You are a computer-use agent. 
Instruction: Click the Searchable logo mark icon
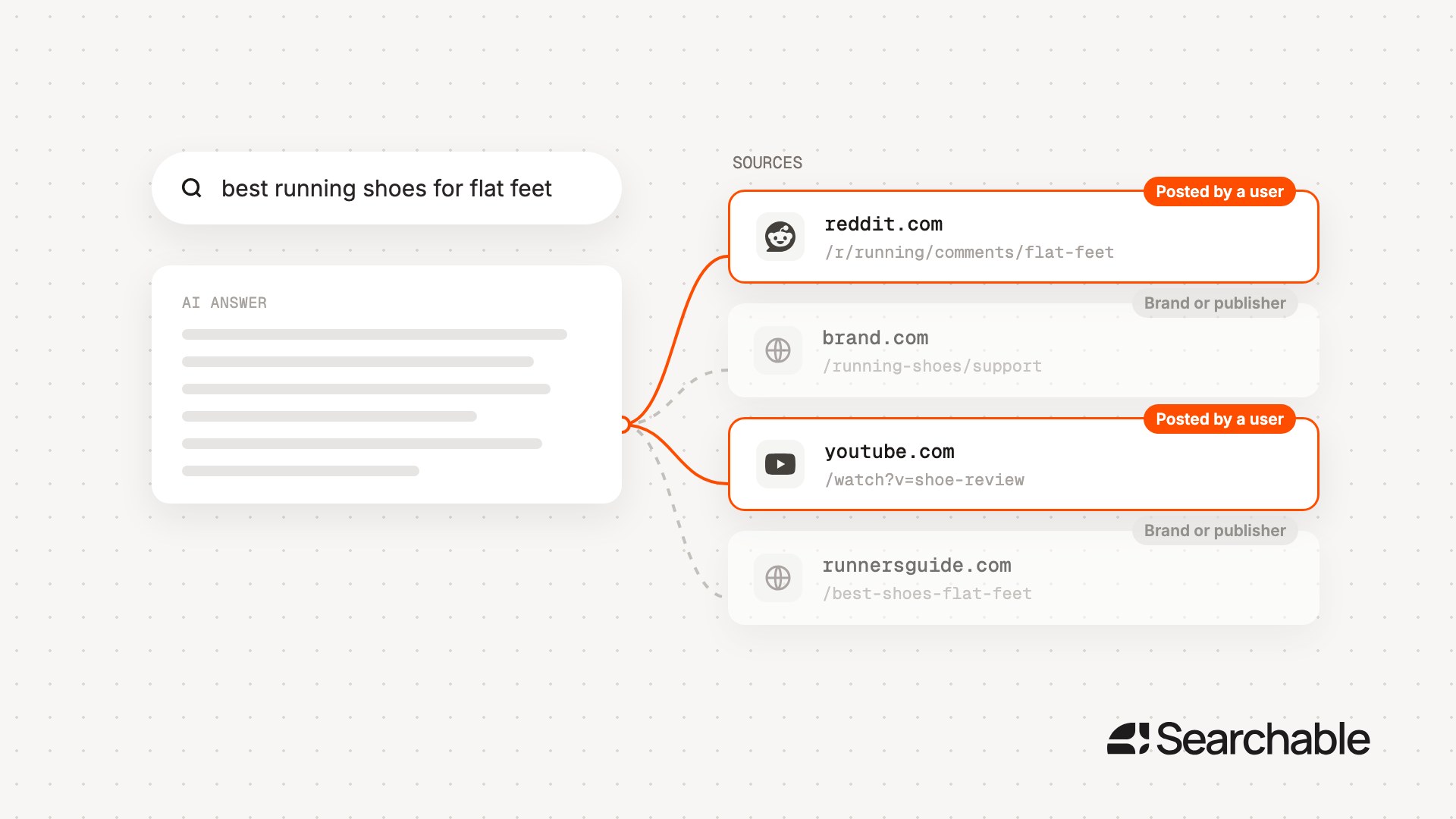click(x=1128, y=739)
